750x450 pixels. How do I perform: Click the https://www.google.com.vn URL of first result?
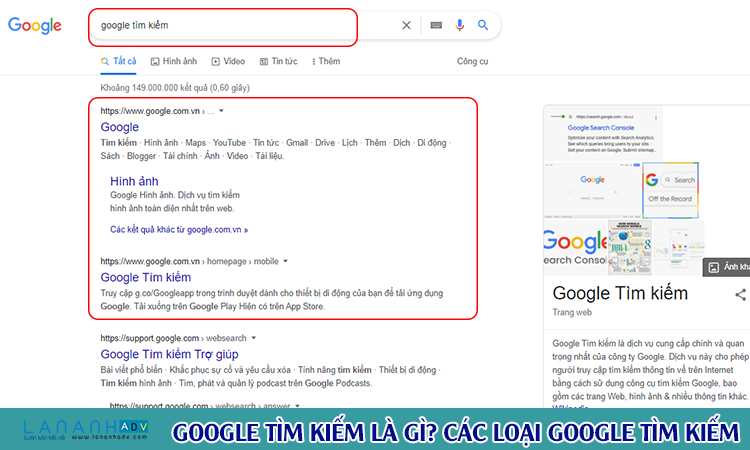[150, 111]
